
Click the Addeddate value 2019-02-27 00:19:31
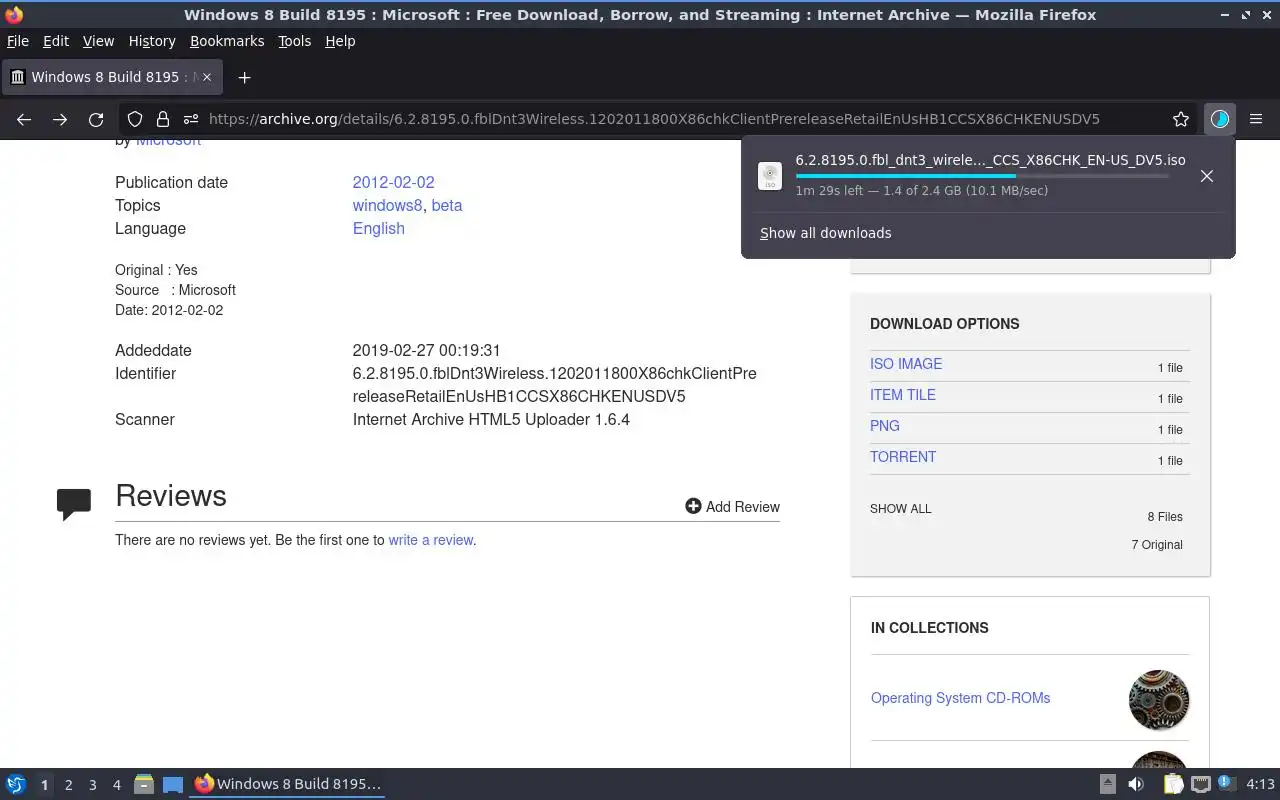426,350
